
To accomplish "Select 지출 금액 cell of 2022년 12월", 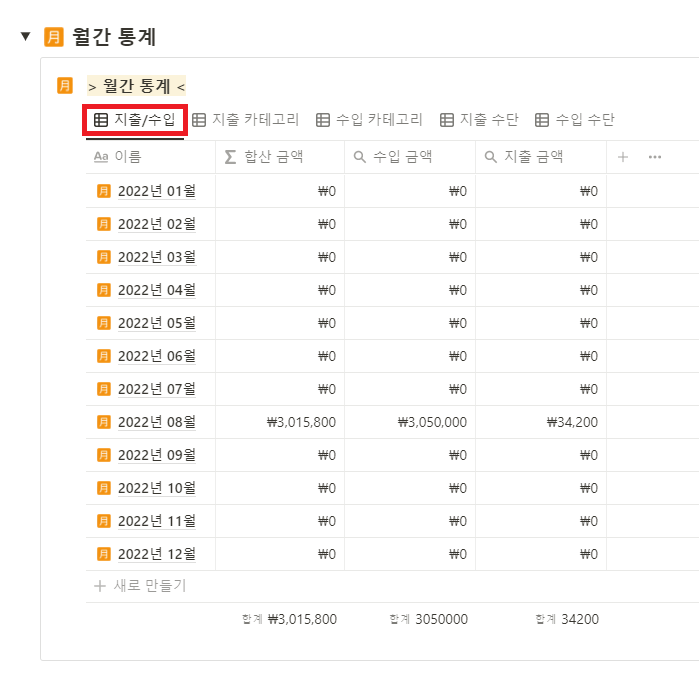I will pos(541,554).
